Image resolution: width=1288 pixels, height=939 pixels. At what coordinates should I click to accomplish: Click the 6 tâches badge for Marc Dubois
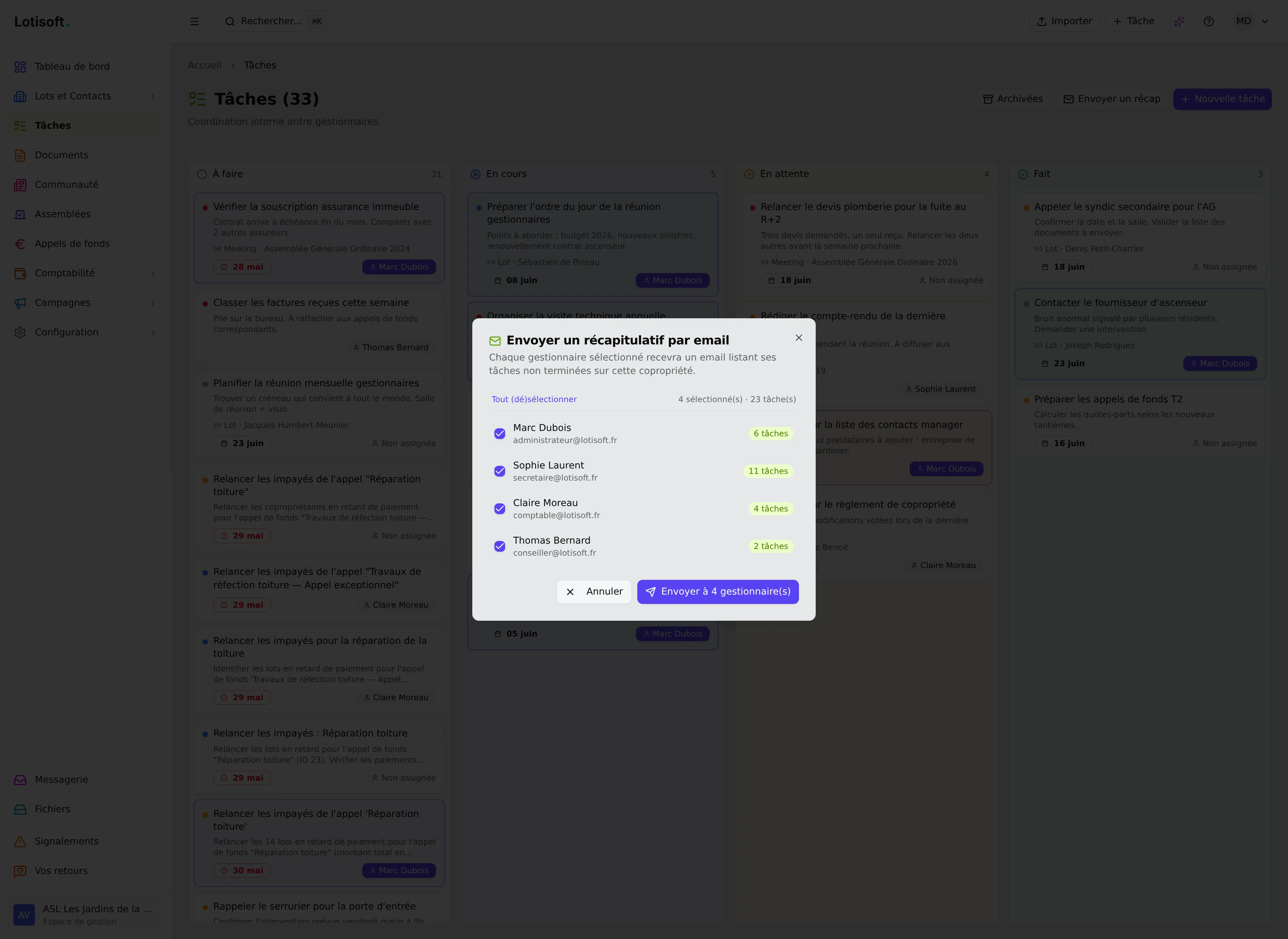pyautogui.click(x=771, y=434)
